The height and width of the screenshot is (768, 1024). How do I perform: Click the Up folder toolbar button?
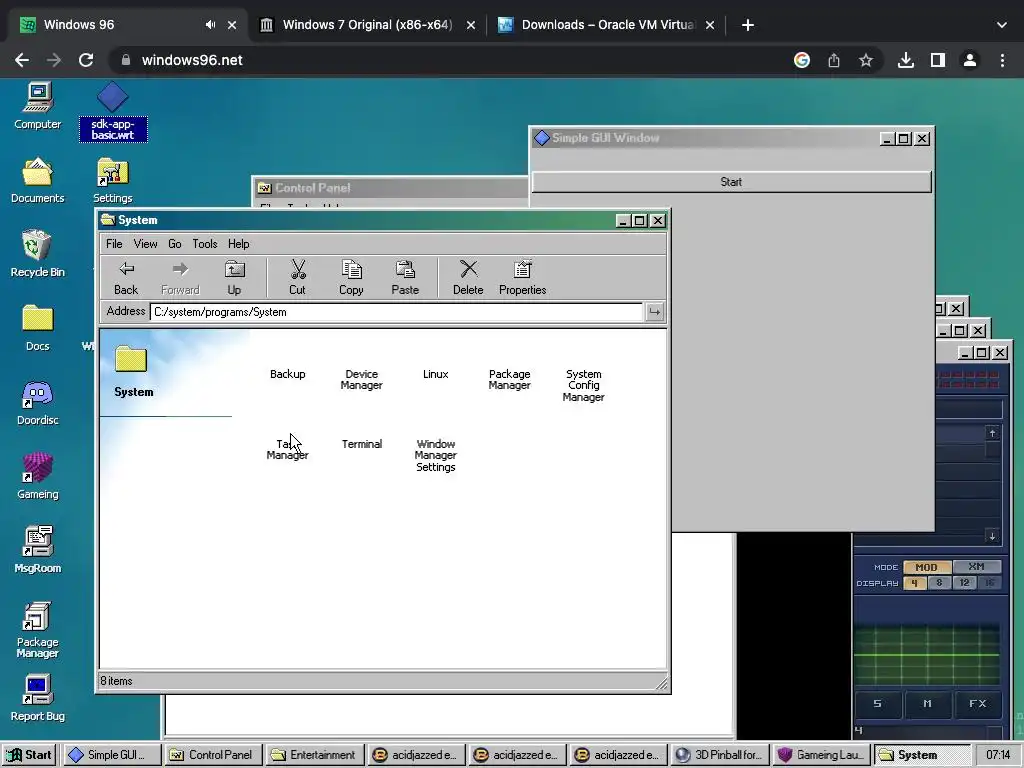click(234, 278)
